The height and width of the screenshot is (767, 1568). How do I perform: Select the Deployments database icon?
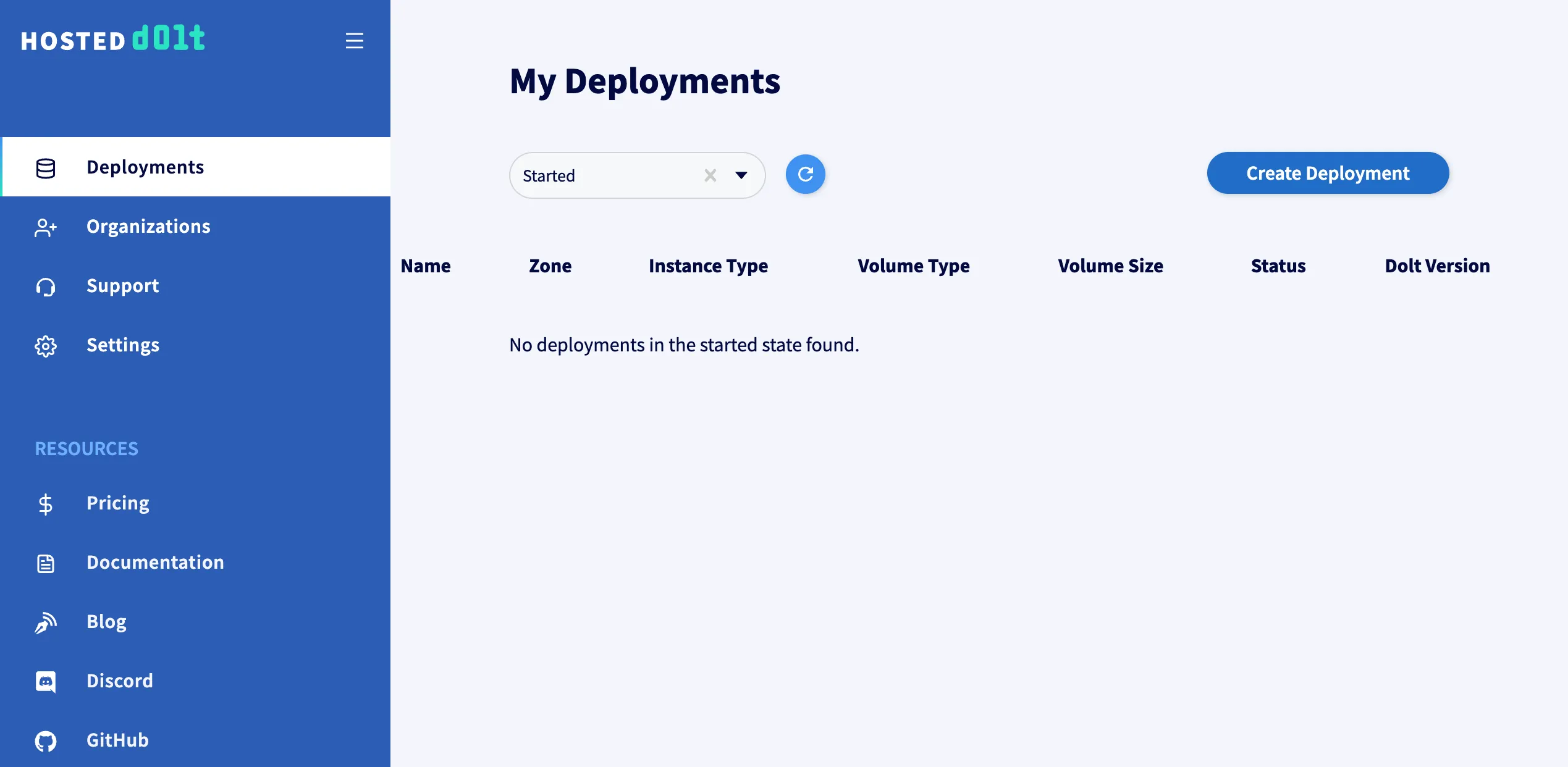click(x=46, y=167)
